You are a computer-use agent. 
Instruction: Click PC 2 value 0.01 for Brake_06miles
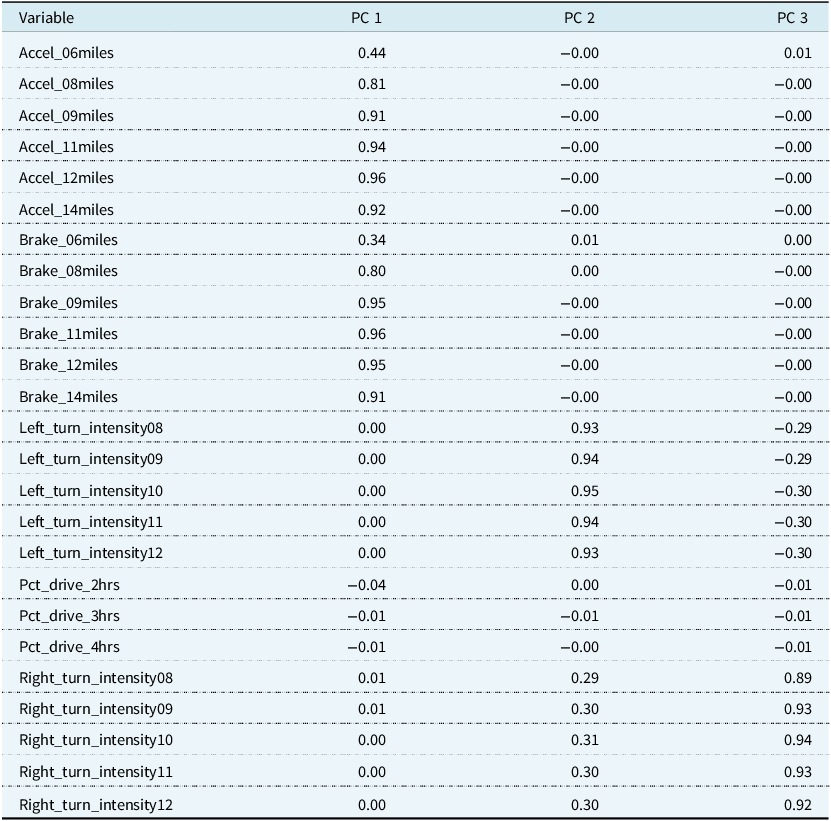click(585, 240)
